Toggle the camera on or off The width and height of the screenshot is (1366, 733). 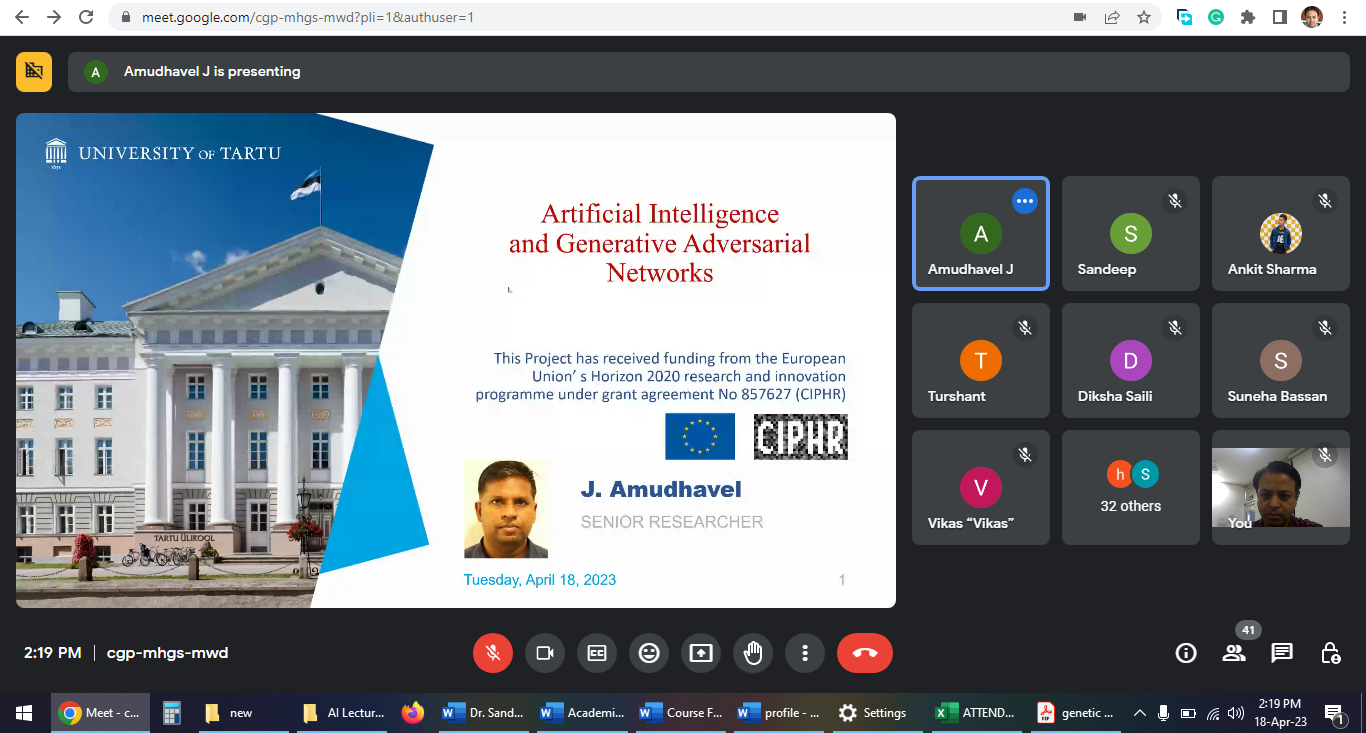click(x=545, y=653)
